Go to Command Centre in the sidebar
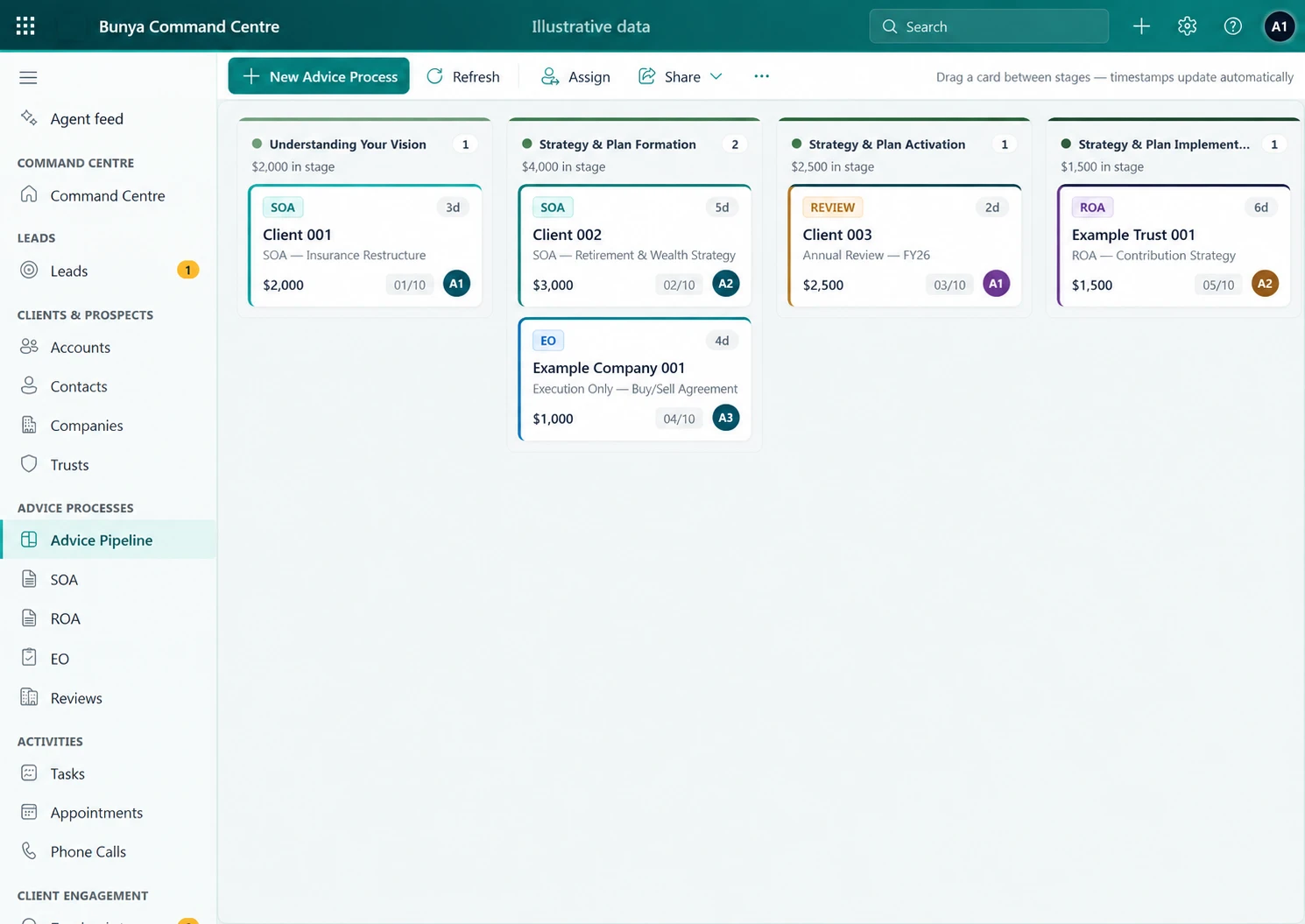 pyautogui.click(x=109, y=195)
